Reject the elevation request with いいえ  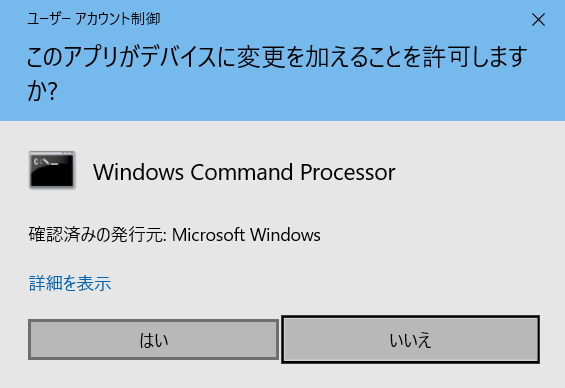pos(410,339)
